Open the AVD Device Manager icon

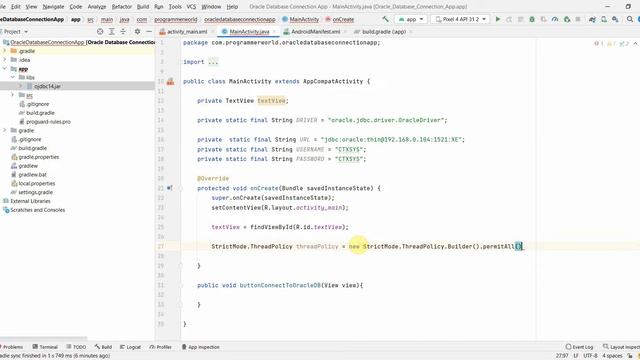[x=604, y=19]
